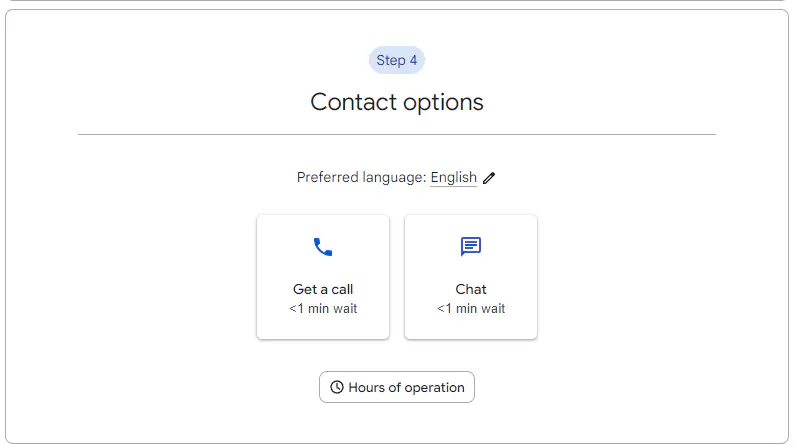Screen dimensions: 795x447
Task: Click the clock icon in the hours button
Action: (x=337, y=387)
